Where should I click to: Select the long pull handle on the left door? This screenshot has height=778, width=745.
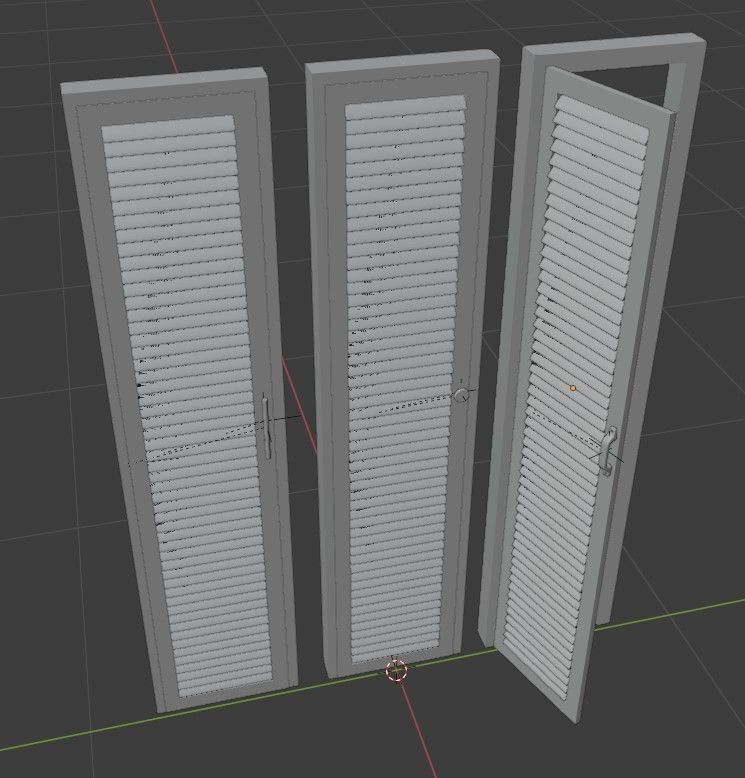267,427
